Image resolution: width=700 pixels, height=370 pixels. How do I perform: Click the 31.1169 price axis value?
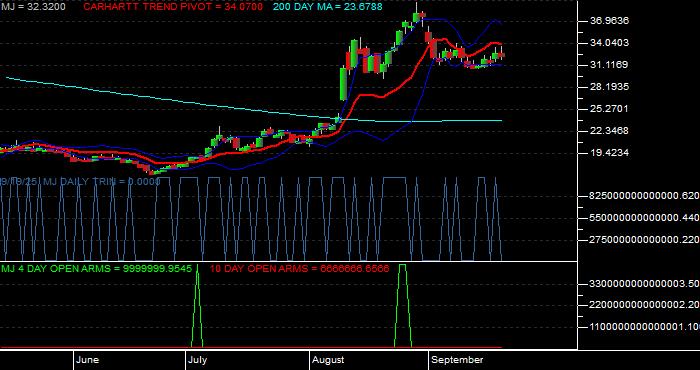point(608,65)
